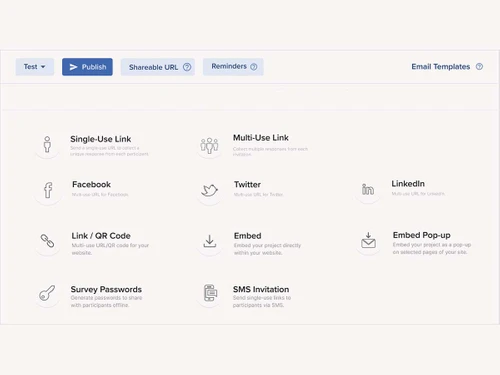The image size is (500, 375).
Task: Select the Facebook option title
Action: pos(91,184)
